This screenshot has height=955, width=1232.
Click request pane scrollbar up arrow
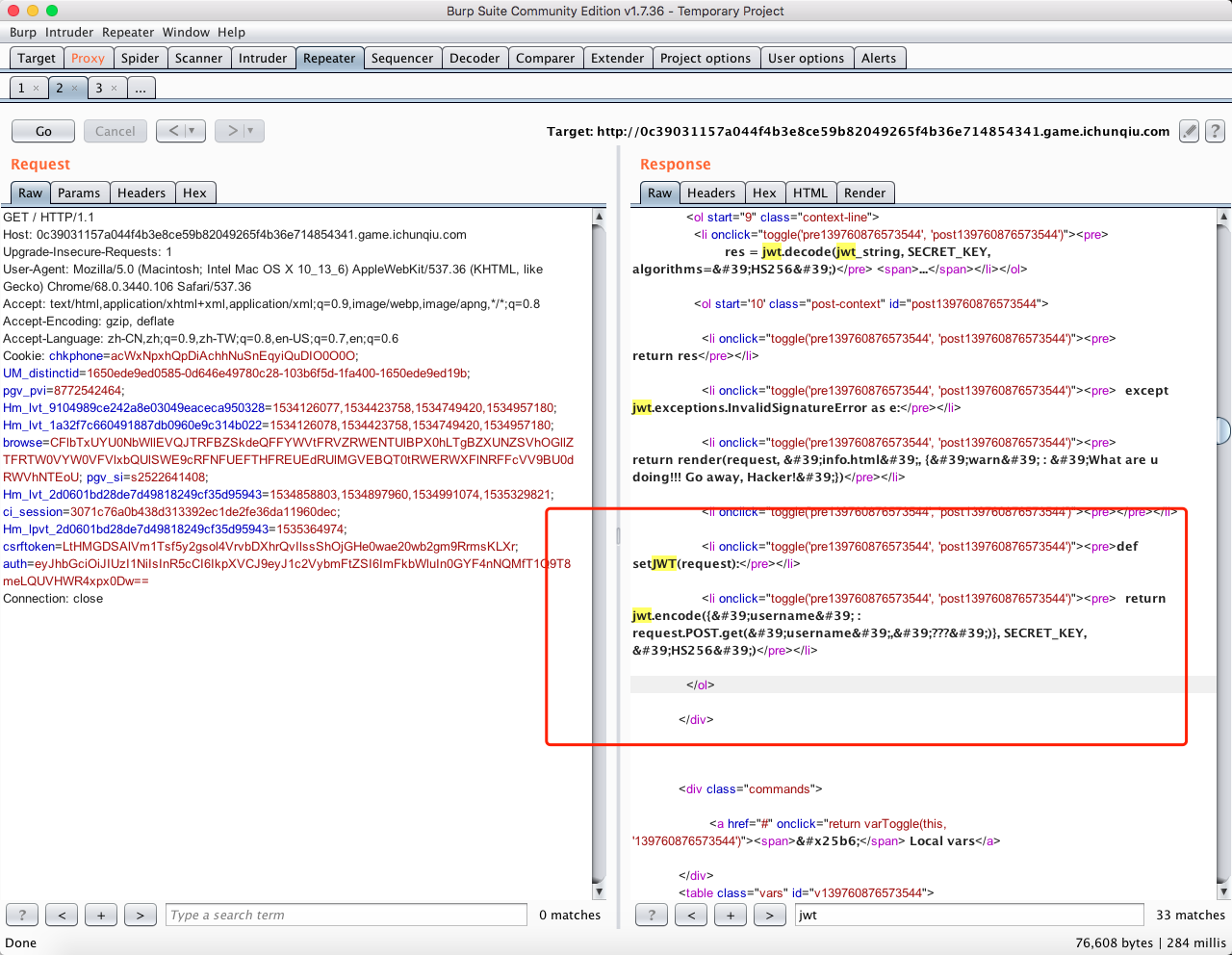[599, 217]
